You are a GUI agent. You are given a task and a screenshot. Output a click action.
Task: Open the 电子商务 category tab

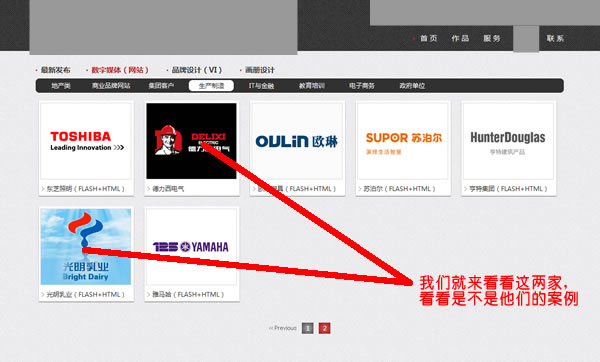(362, 86)
